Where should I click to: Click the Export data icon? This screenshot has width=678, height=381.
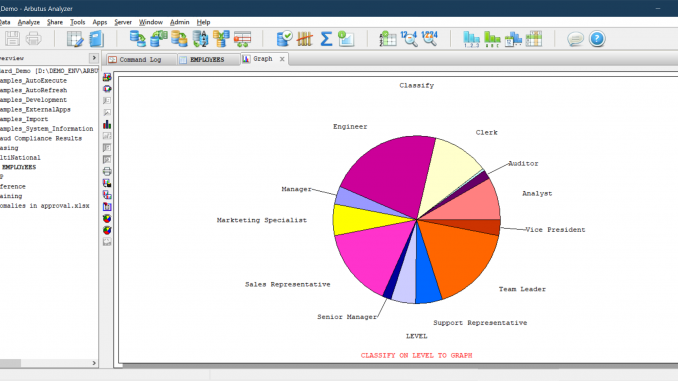tap(159, 39)
